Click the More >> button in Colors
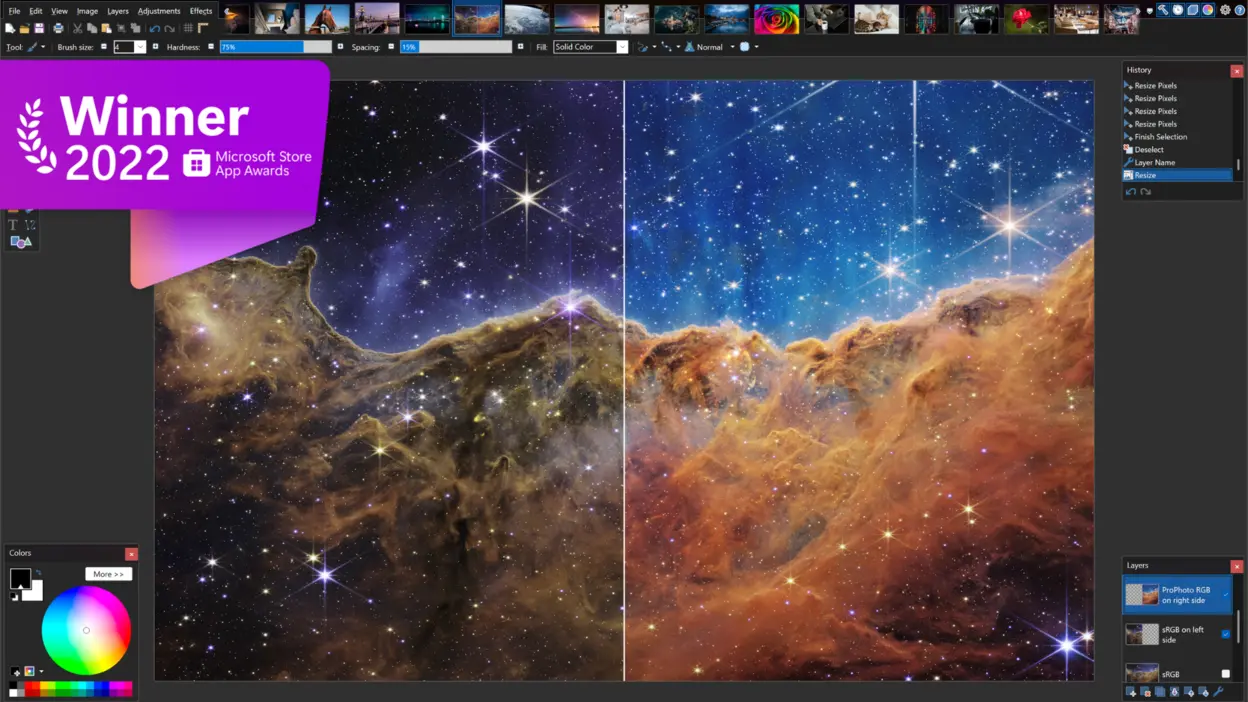 (108, 574)
